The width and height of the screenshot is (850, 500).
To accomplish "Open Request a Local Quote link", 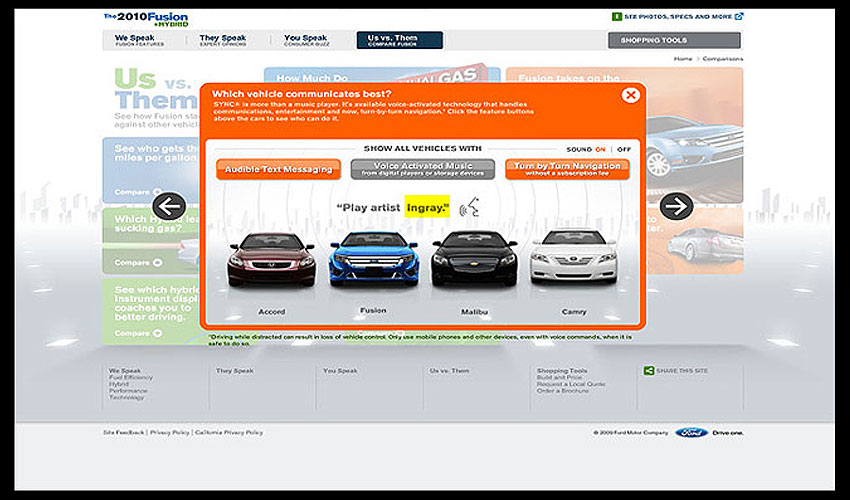I will (x=571, y=384).
